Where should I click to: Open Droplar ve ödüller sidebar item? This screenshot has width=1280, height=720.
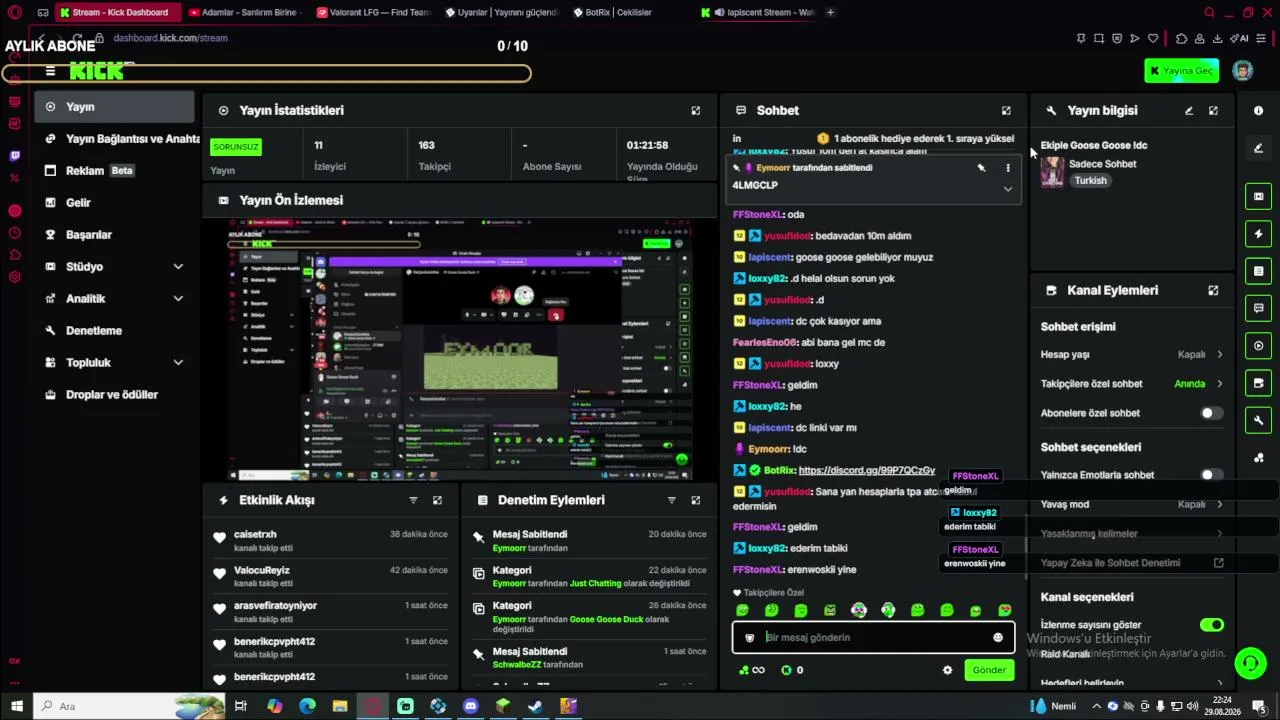click(115, 395)
